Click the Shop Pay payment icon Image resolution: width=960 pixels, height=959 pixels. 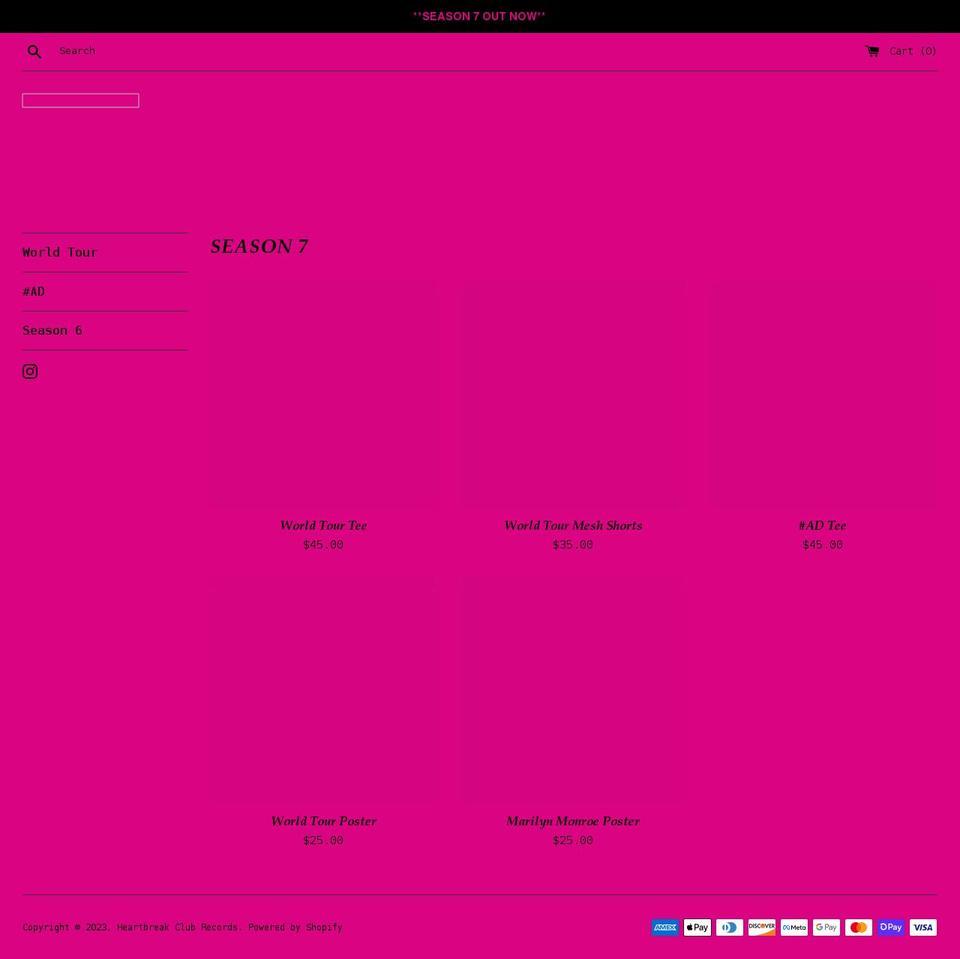890,927
